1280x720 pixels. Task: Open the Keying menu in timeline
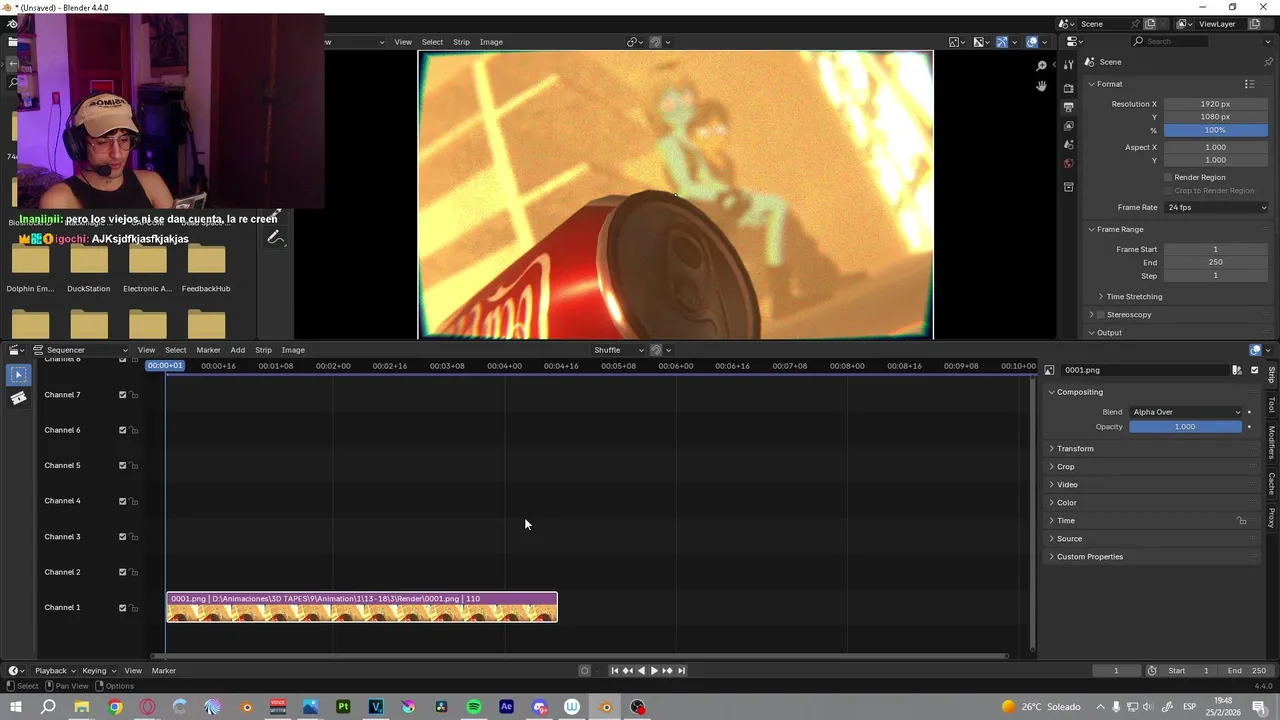click(98, 671)
